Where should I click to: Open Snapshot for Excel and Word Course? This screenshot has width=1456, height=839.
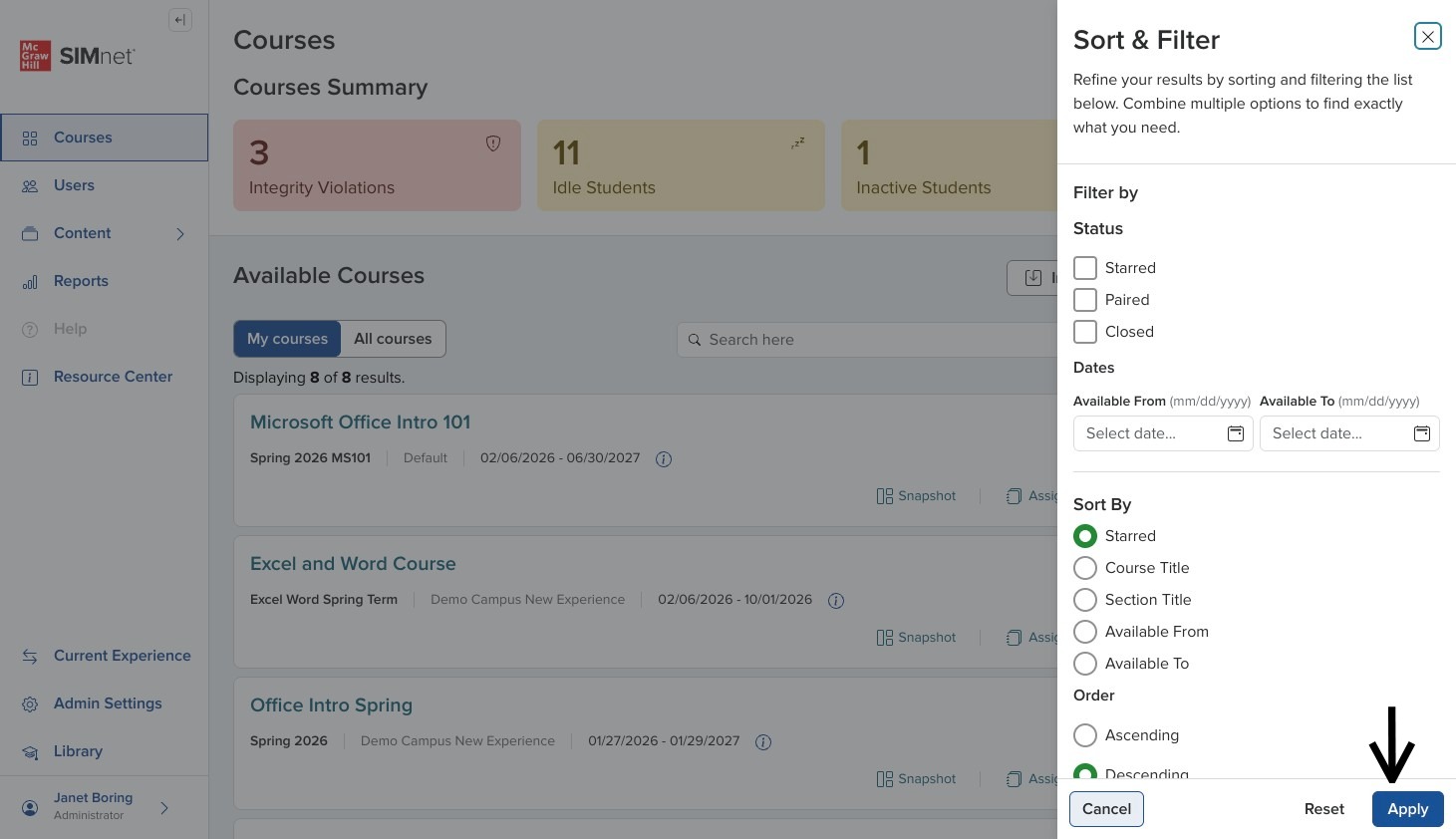916,638
